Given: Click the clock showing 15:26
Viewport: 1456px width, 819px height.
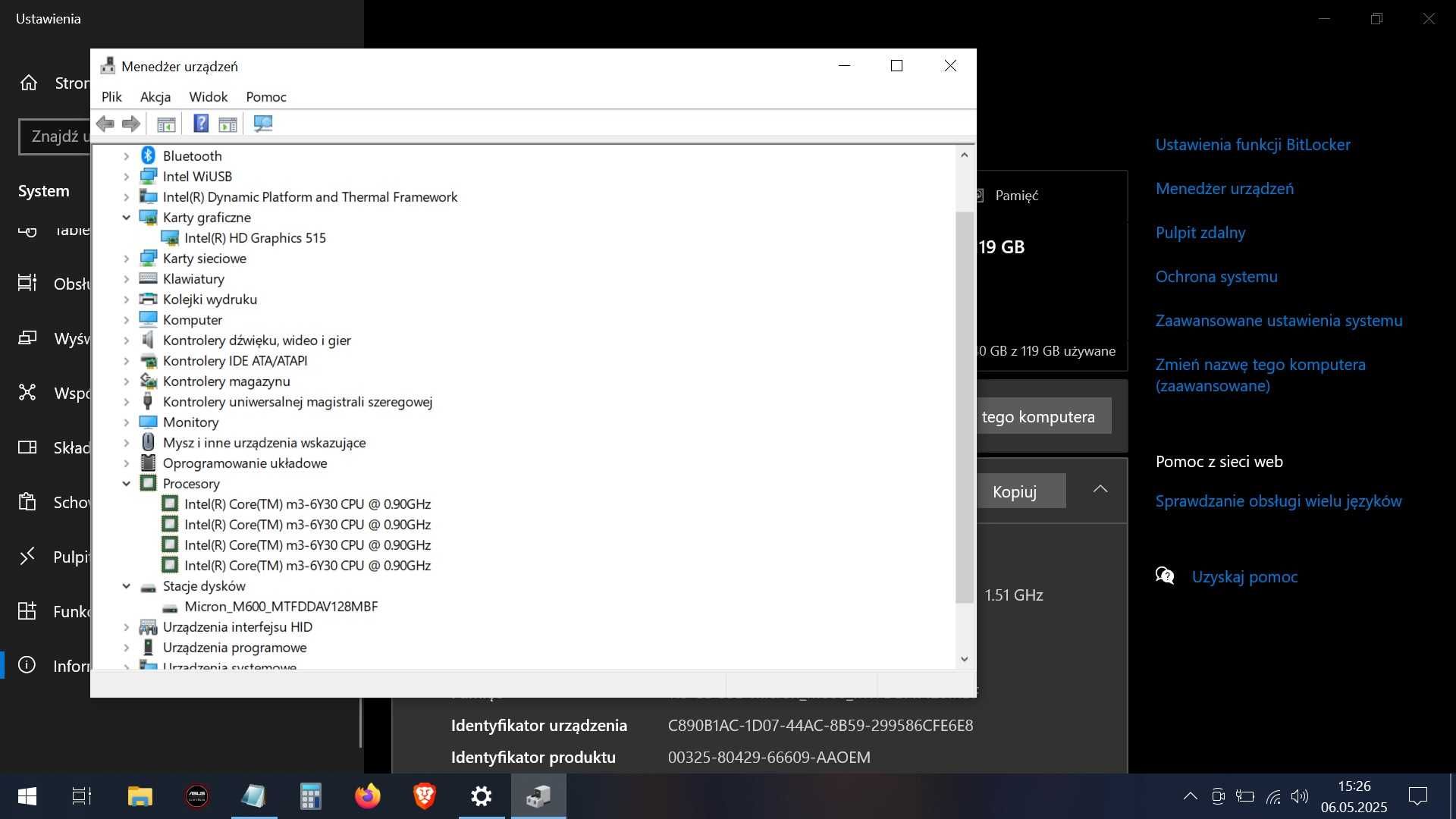Looking at the screenshot, I should [x=1354, y=786].
